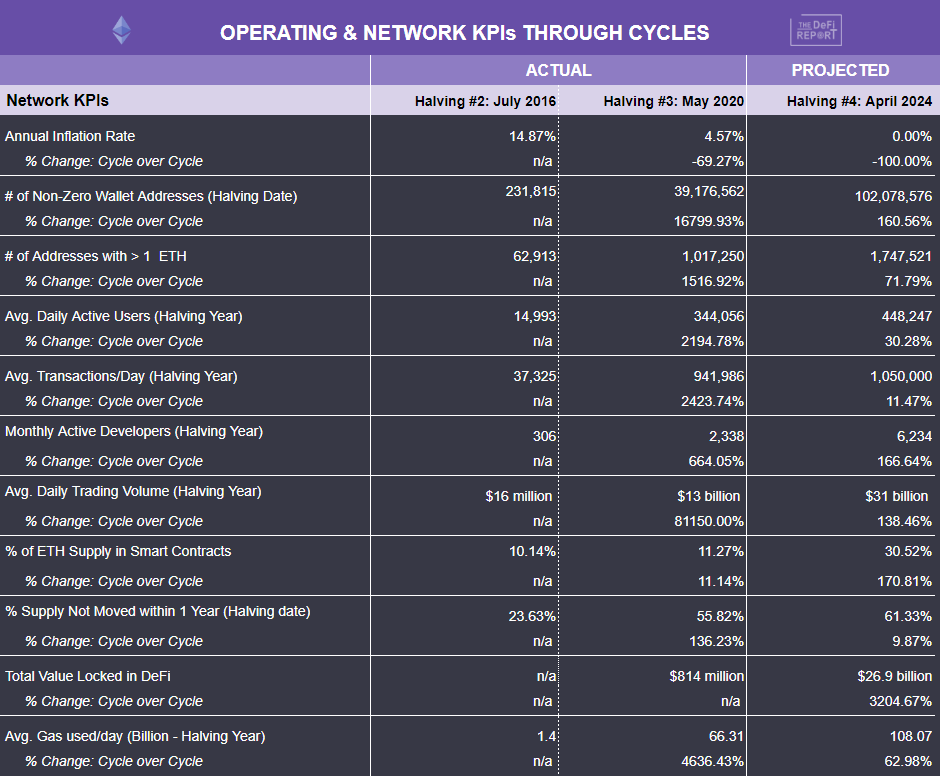This screenshot has width=940, height=776.
Task: Select the 2423.74% change cell
Action: (x=712, y=401)
